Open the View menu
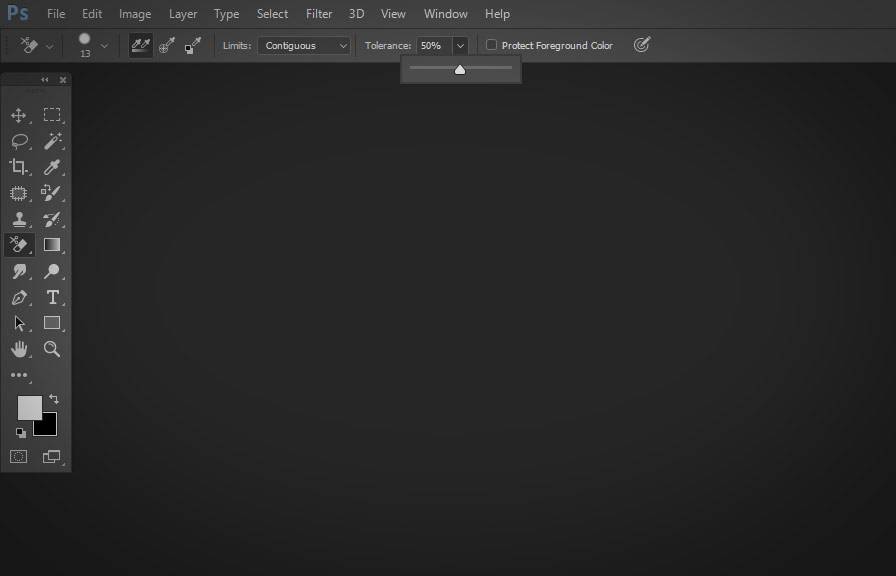This screenshot has height=576, width=896. 393,14
